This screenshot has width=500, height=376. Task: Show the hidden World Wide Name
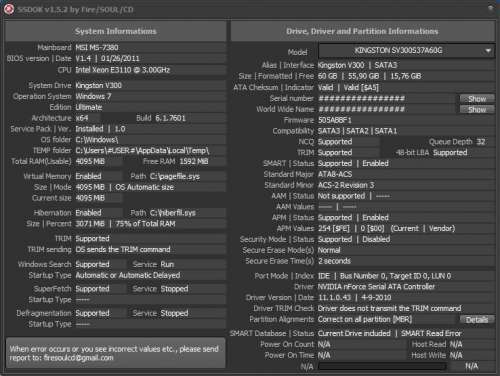coord(477,109)
